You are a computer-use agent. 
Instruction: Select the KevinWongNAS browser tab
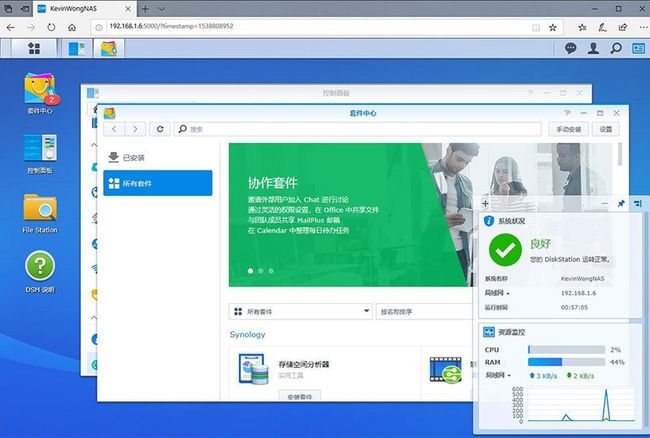pos(84,9)
